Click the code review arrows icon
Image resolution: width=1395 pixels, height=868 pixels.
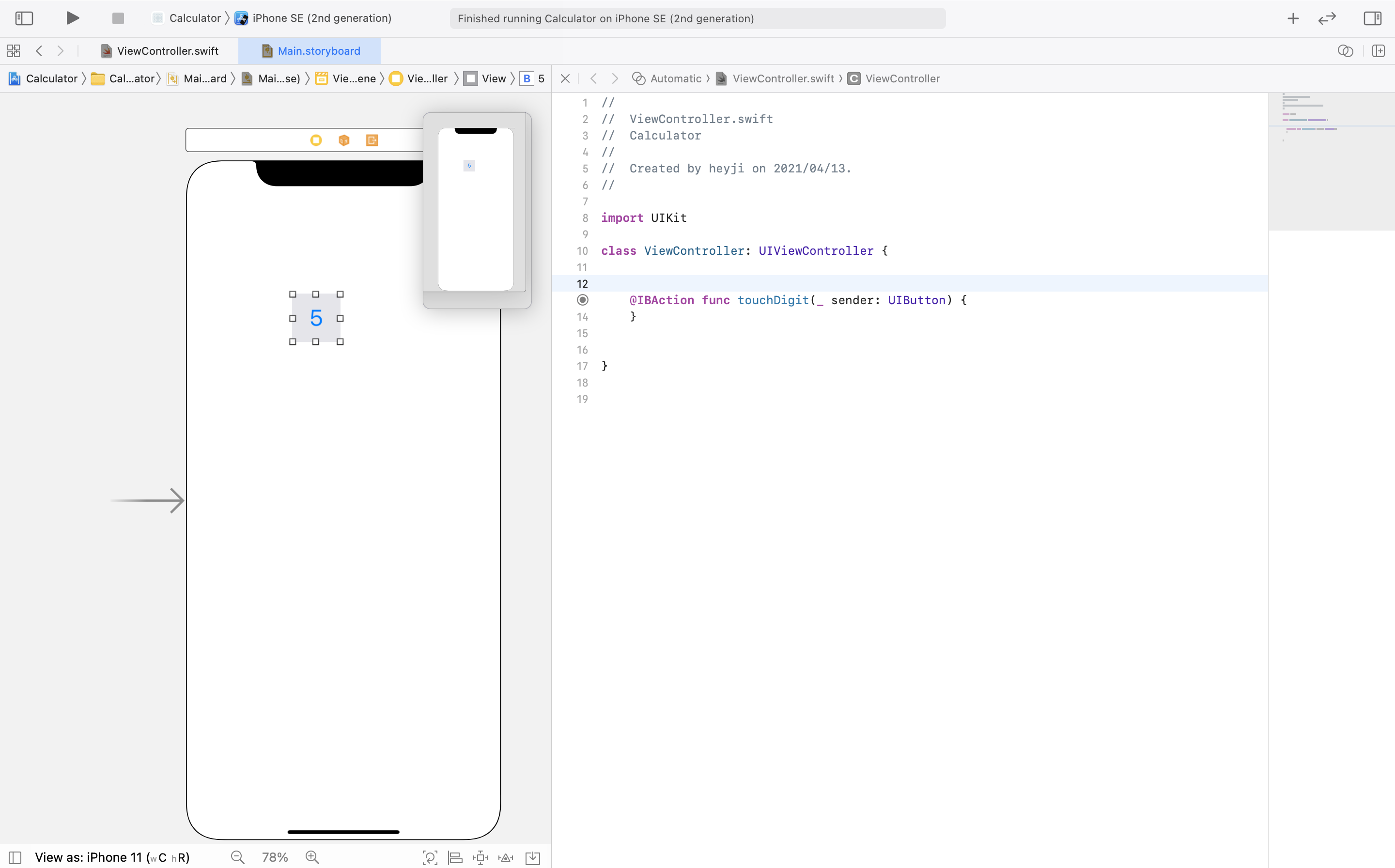pyautogui.click(x=1327, y=18)
